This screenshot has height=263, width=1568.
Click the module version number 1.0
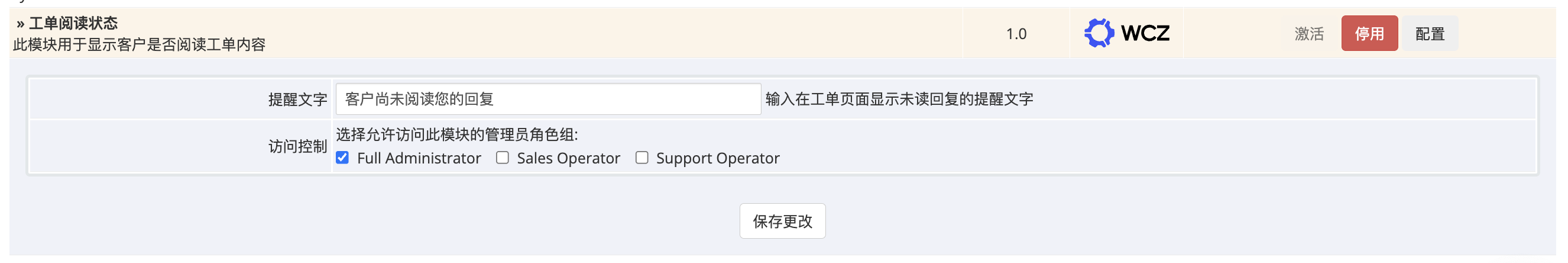[x=1016, y=34]
